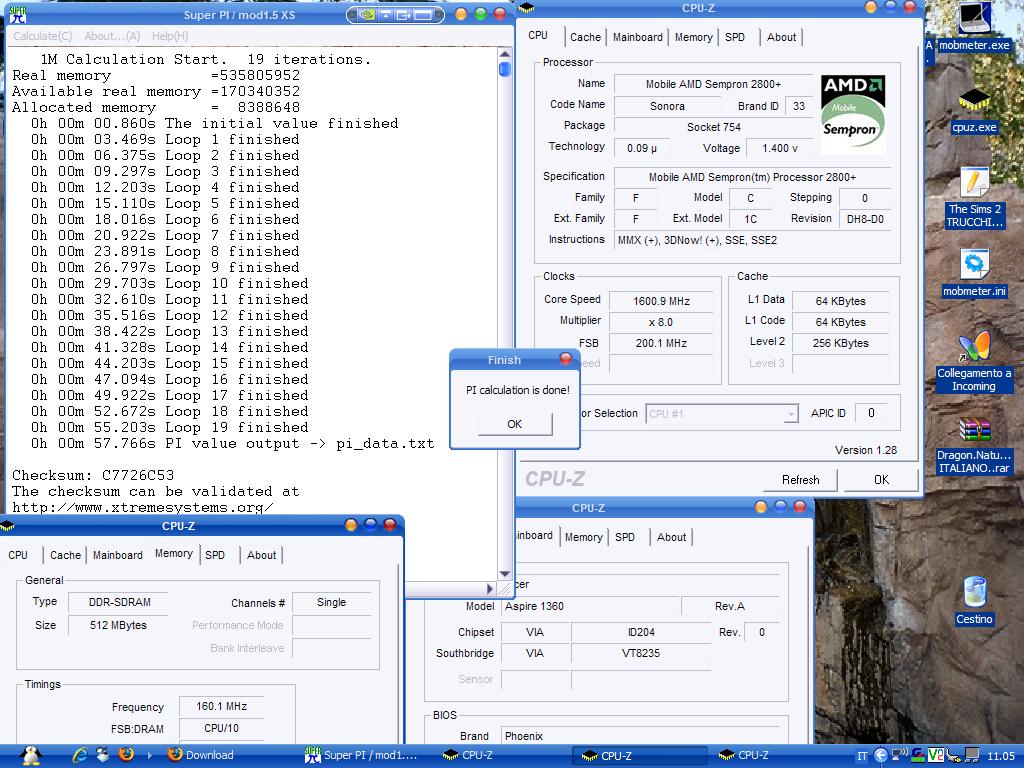
Task: Click OK button in top CPU-Z window
Action: click(881, 480)
